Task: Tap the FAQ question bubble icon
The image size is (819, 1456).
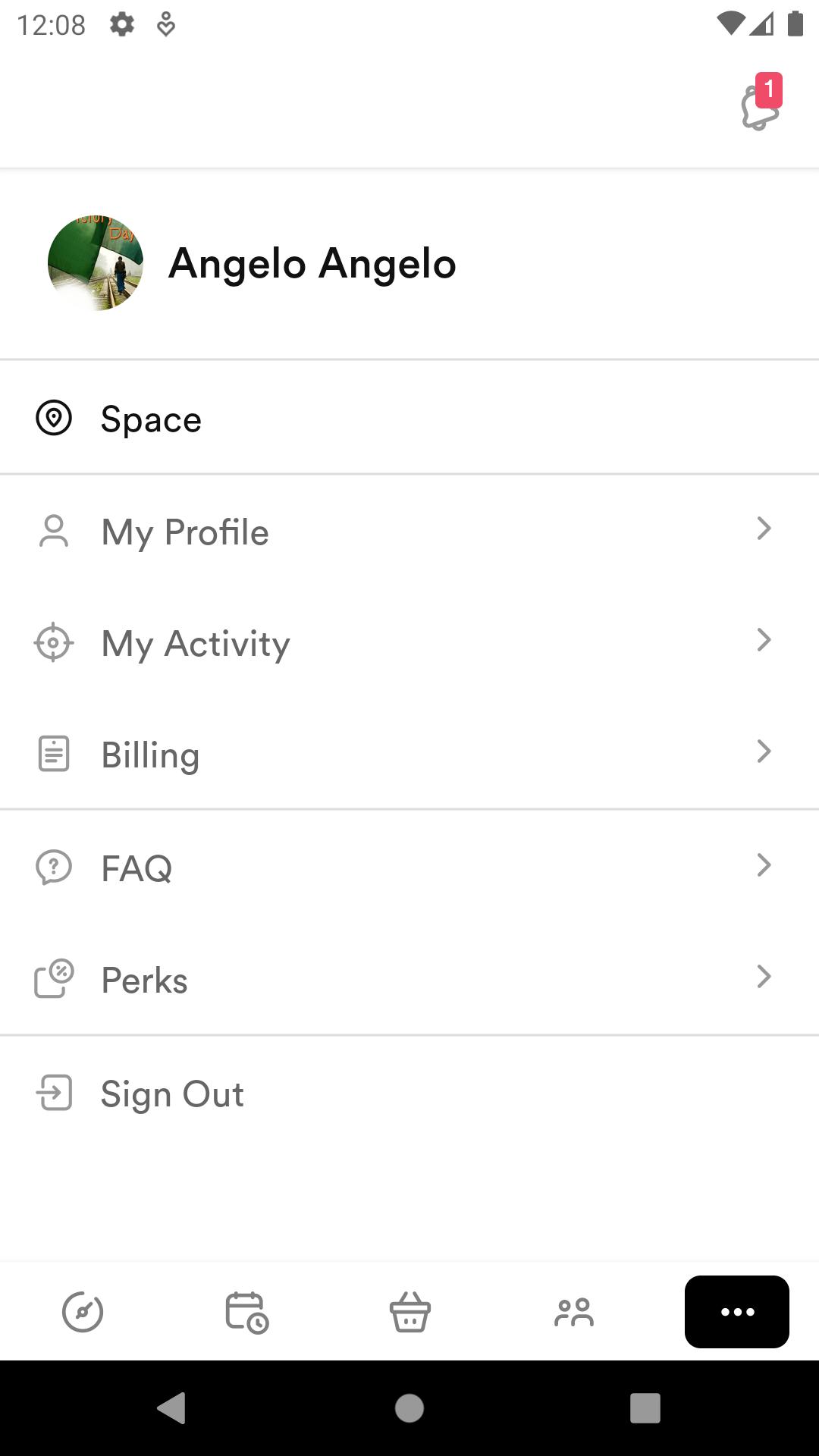Action: tap(54, 867)
